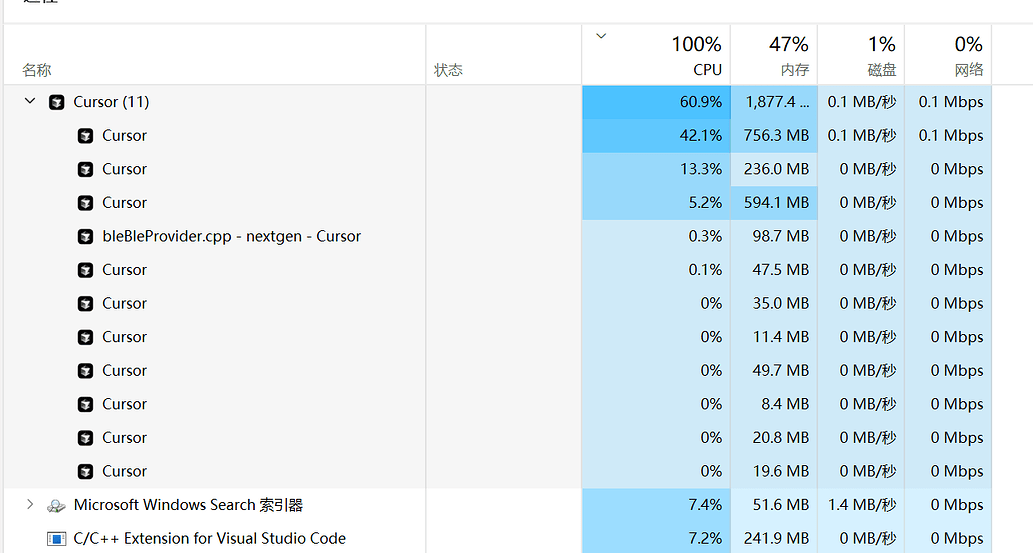The width and height of the screenshot is (1033, 553).
Task: Collapse the Cursor (11) process group
Action: (30, 101)
